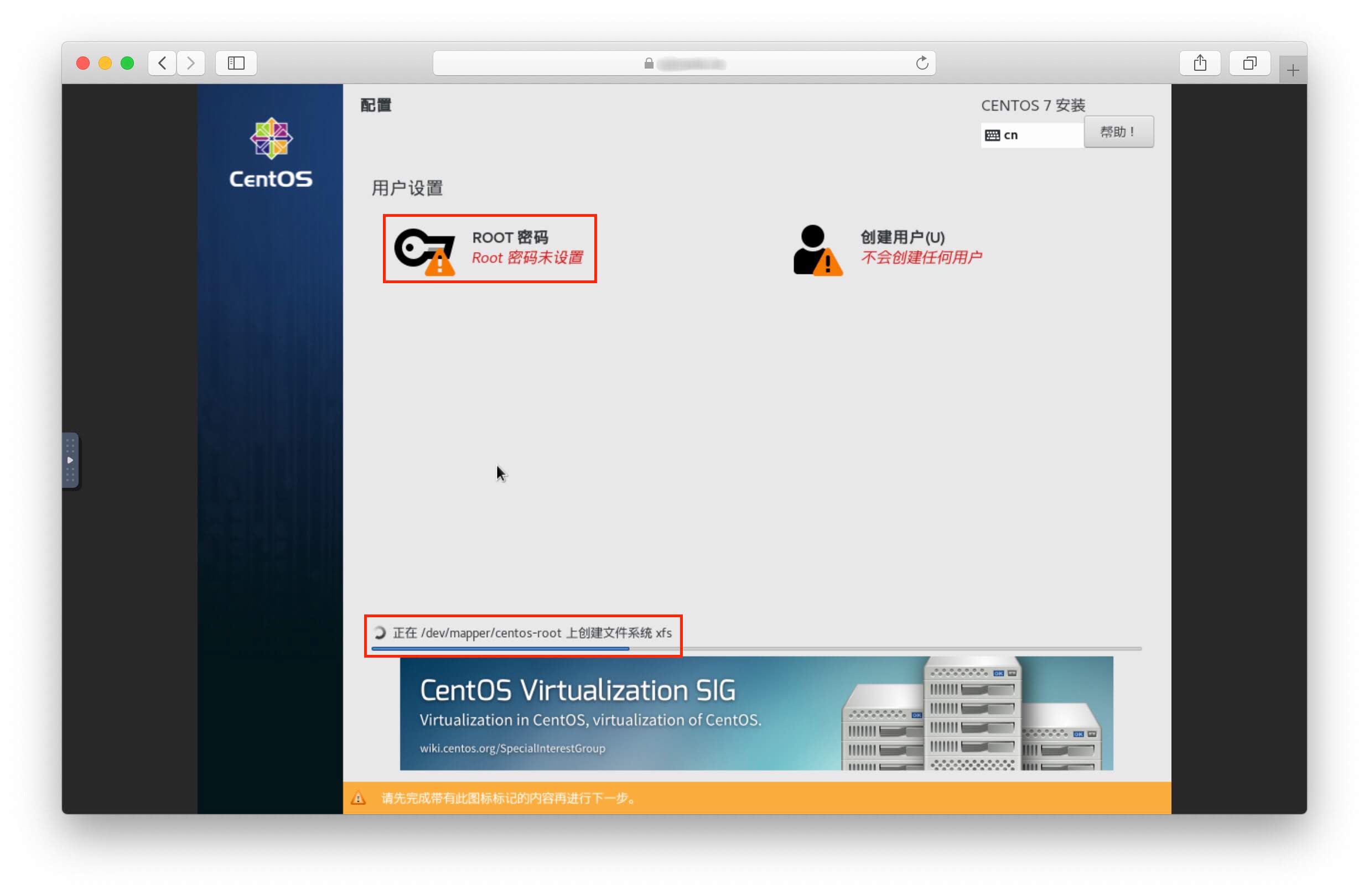Expand the side panel arrow handle
Viewport: 1369px width, 896px height.
tap(70, 460)
